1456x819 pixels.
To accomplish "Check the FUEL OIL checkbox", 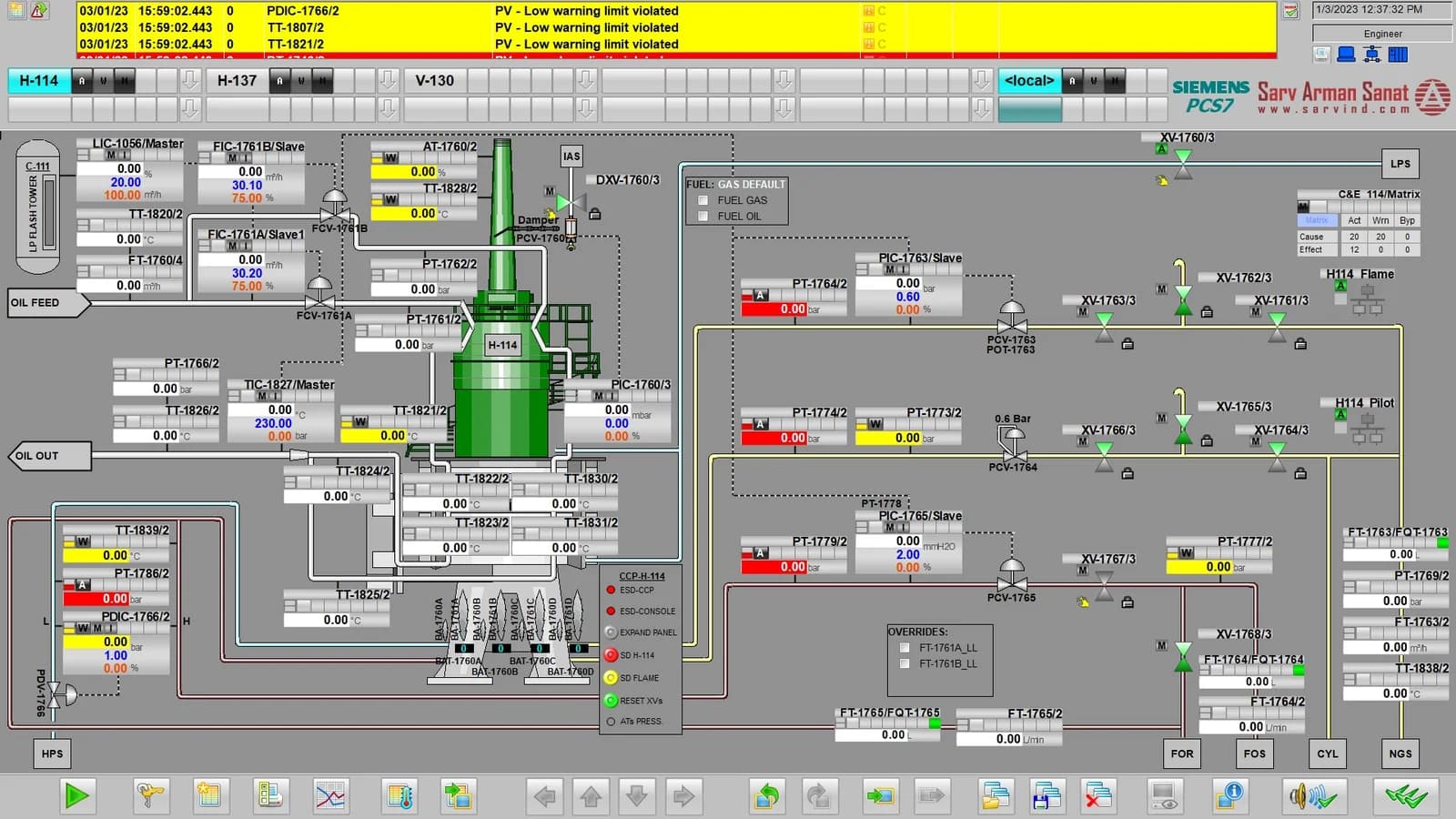I will tap(703, 217).
